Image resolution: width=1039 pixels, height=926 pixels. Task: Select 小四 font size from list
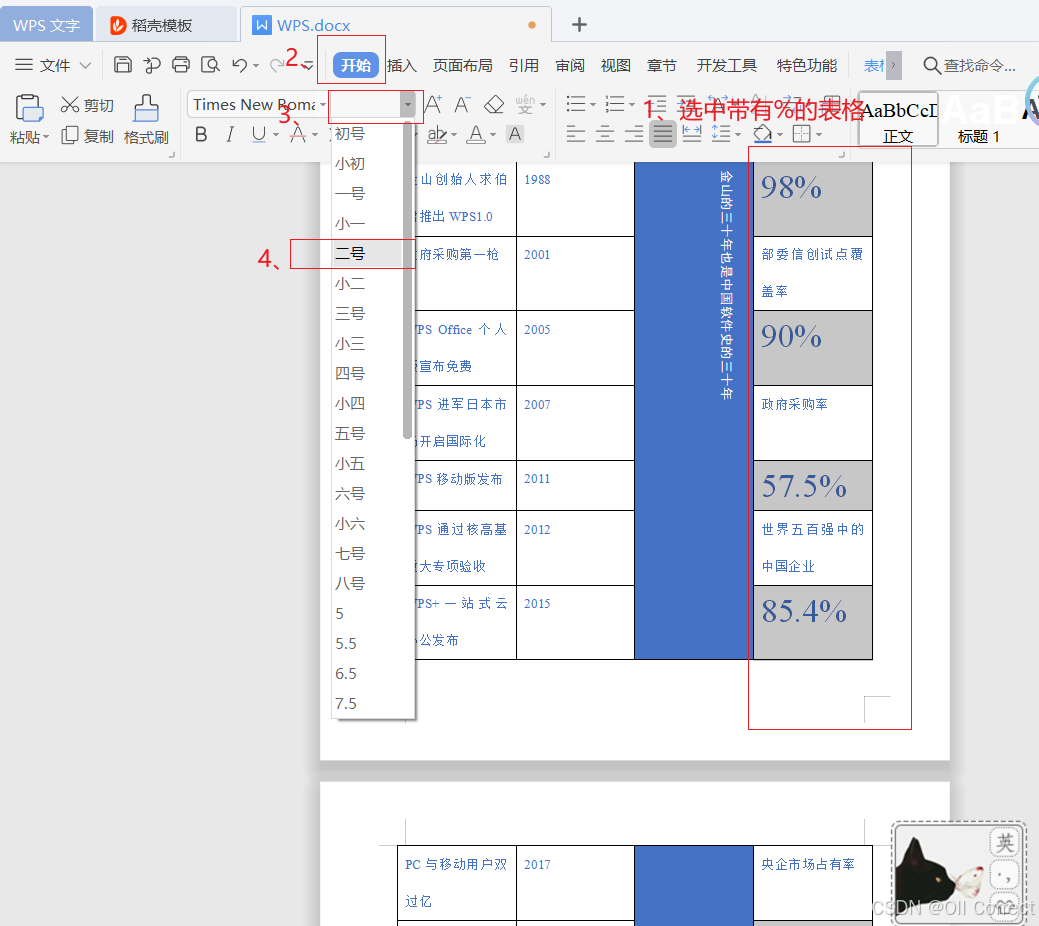click(x=367, y=403)
